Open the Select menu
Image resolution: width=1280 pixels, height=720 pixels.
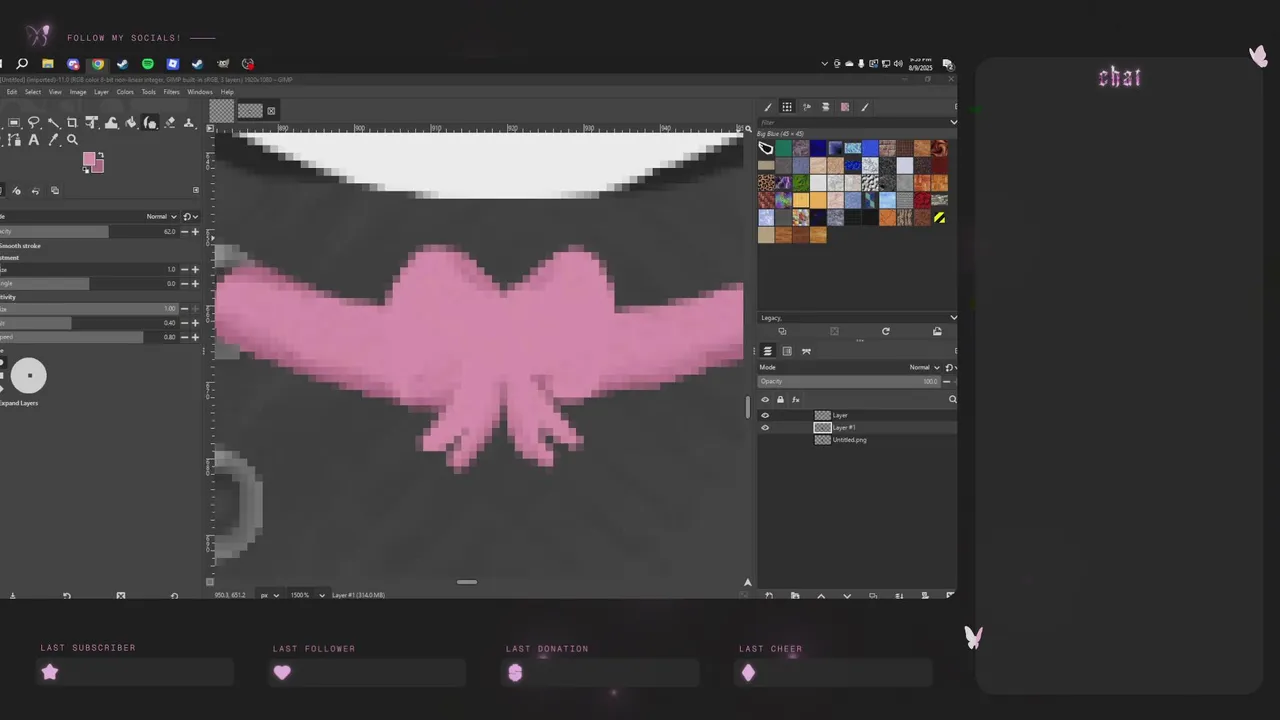(33, 92)
